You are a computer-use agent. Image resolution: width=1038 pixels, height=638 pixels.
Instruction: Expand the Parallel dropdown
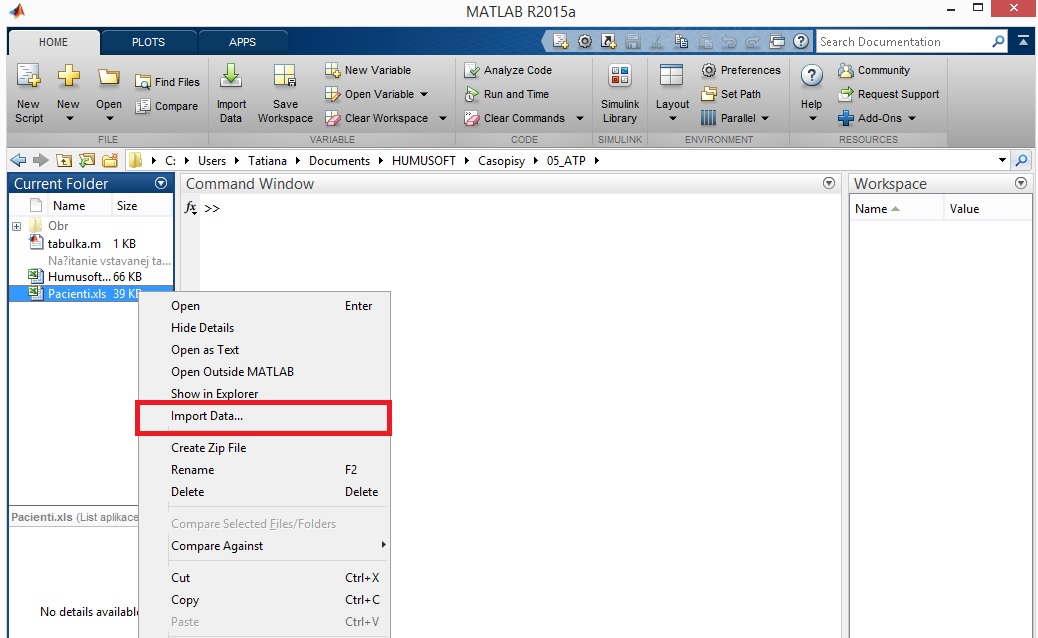(x=765, y=118)
